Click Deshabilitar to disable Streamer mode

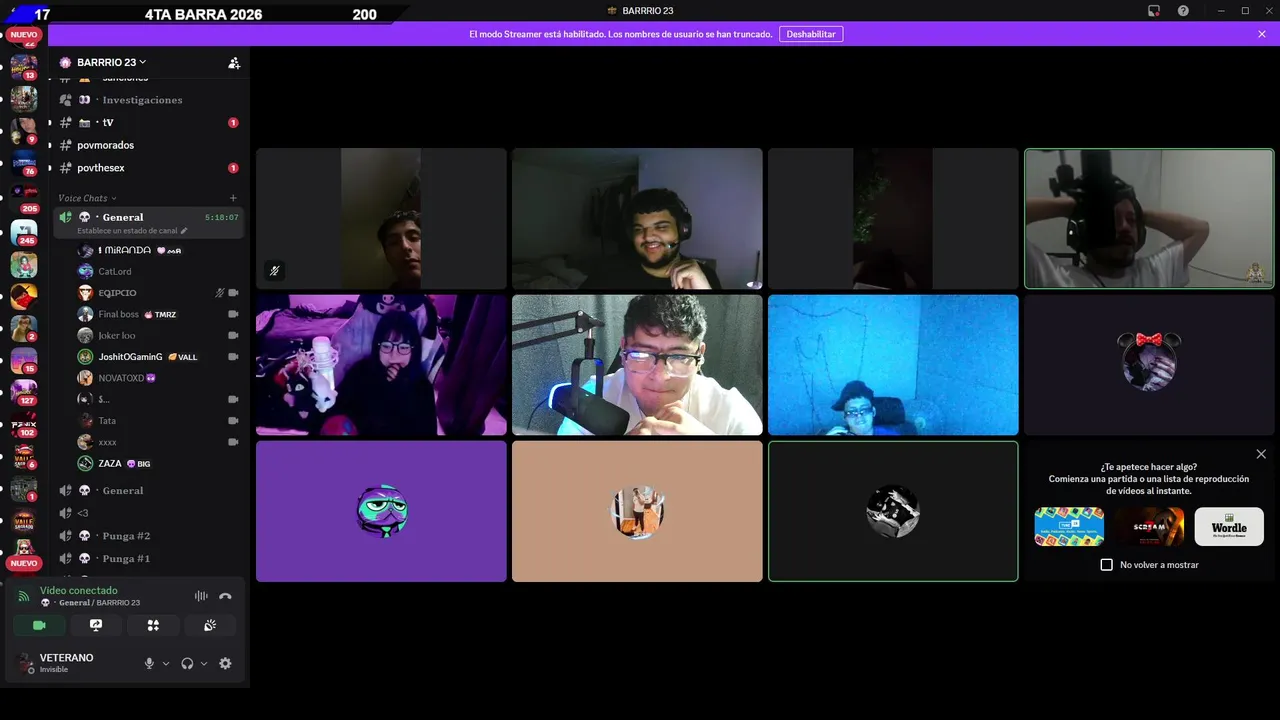(x=811, y=34)
